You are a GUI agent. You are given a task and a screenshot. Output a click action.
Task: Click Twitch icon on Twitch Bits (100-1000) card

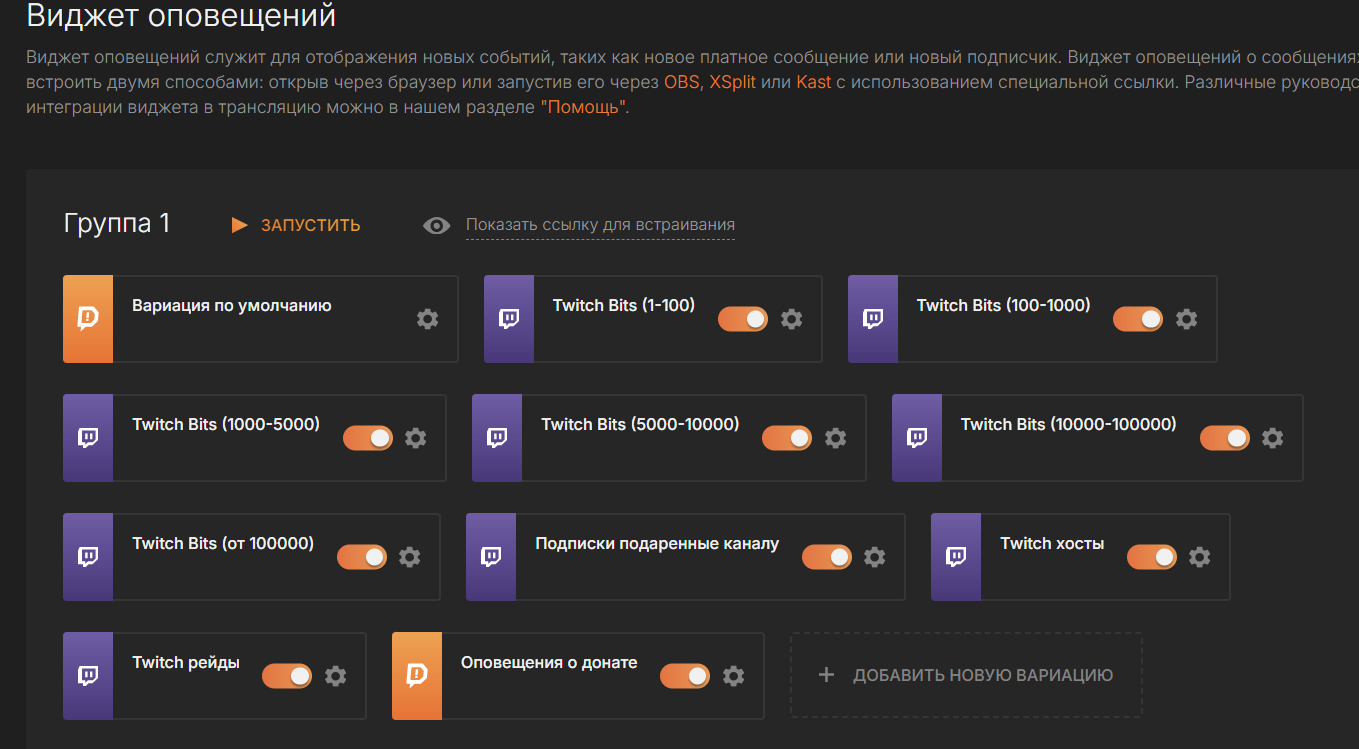pyautogui.click(x=873, y=319)
